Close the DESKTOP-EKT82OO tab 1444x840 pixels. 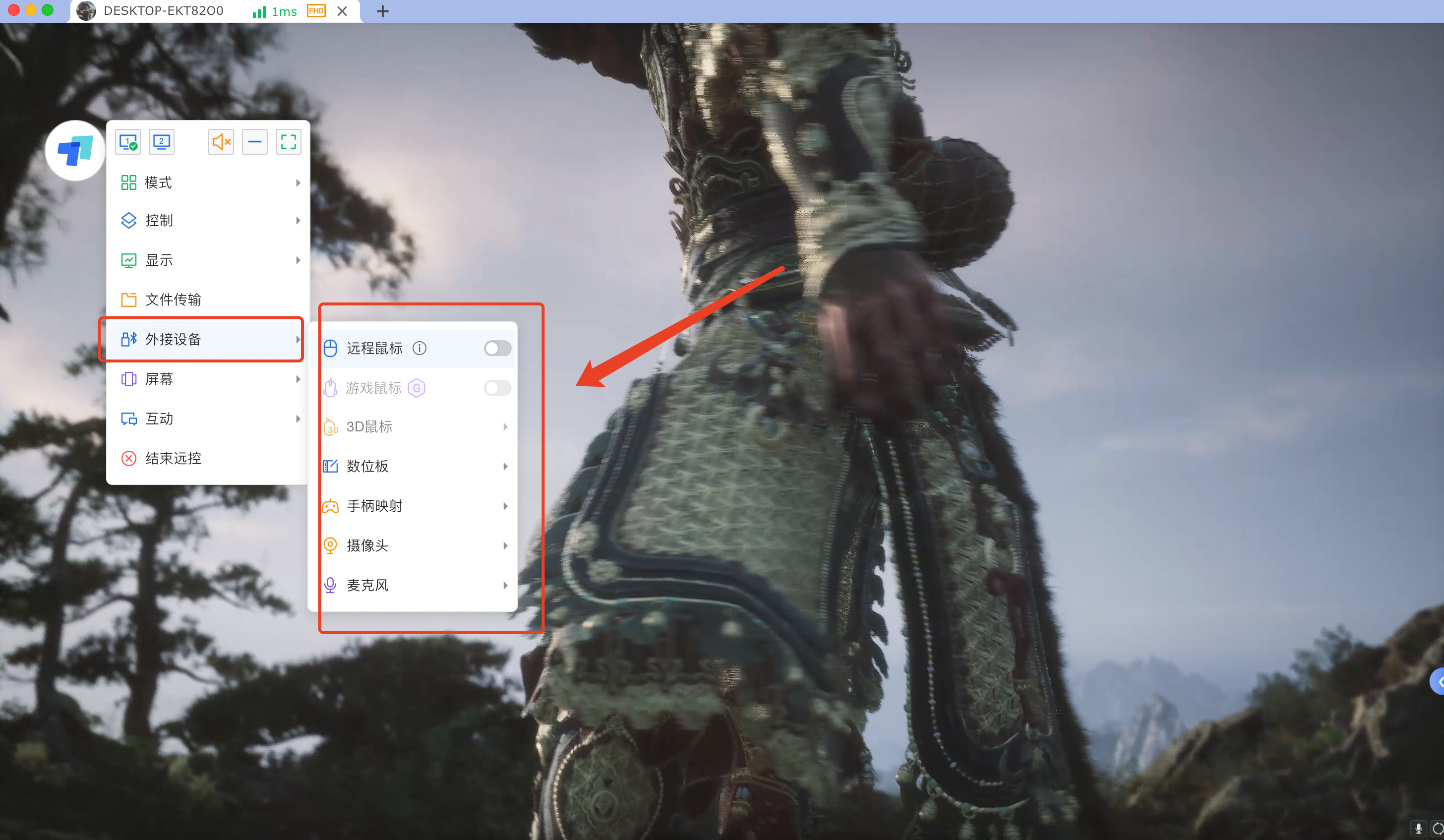pyautogui.click(x=342, y=11)
